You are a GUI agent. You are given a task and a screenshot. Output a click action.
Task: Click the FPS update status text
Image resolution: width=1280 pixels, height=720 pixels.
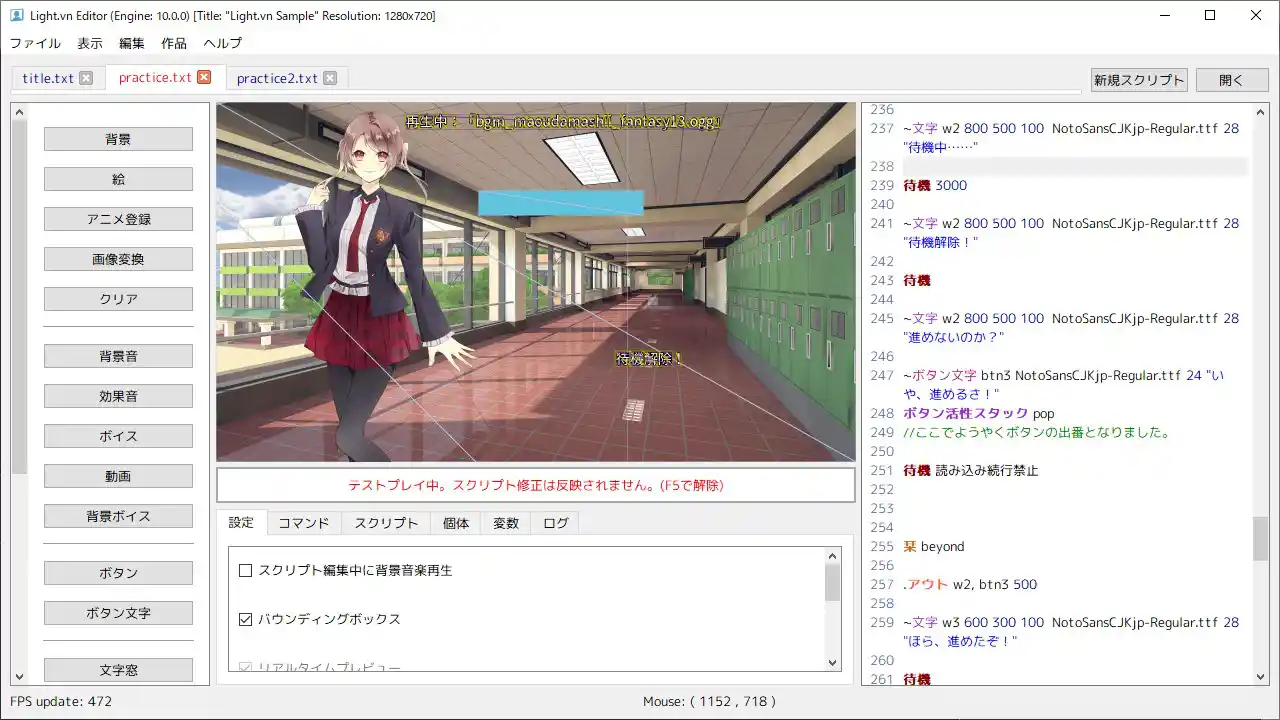tap(61, 701)
